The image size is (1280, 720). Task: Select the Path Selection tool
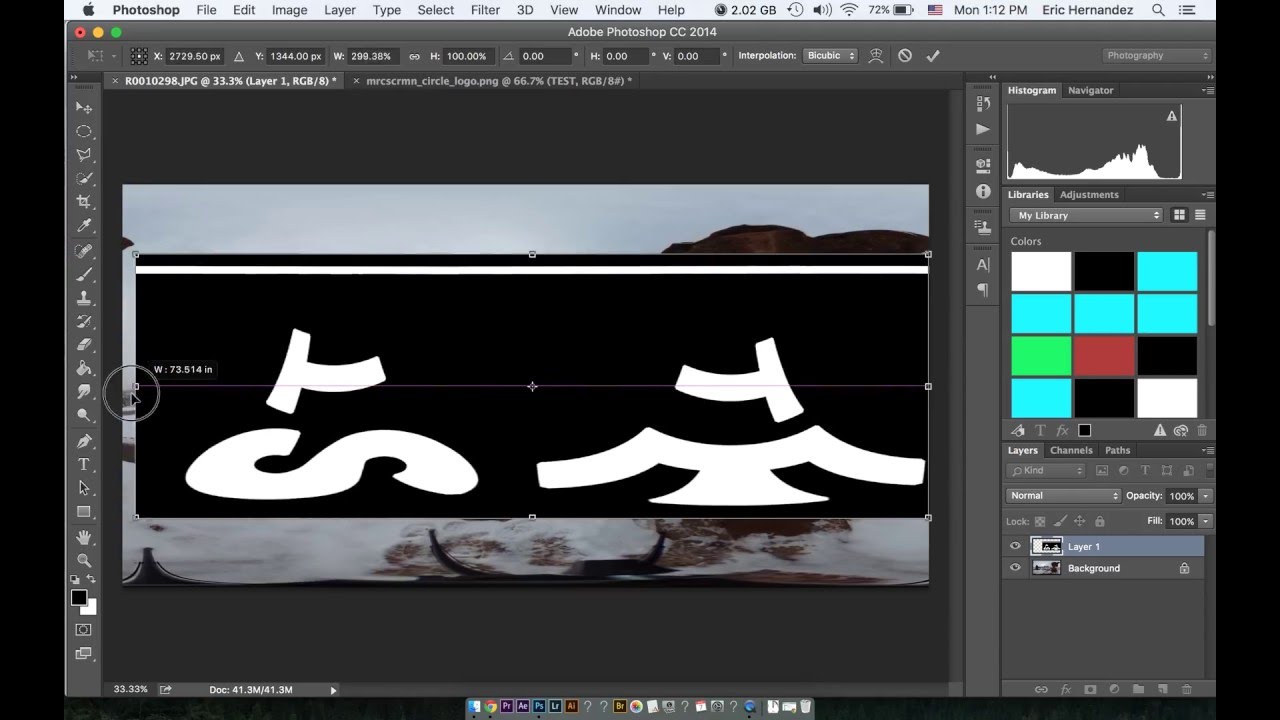[84, 489]
